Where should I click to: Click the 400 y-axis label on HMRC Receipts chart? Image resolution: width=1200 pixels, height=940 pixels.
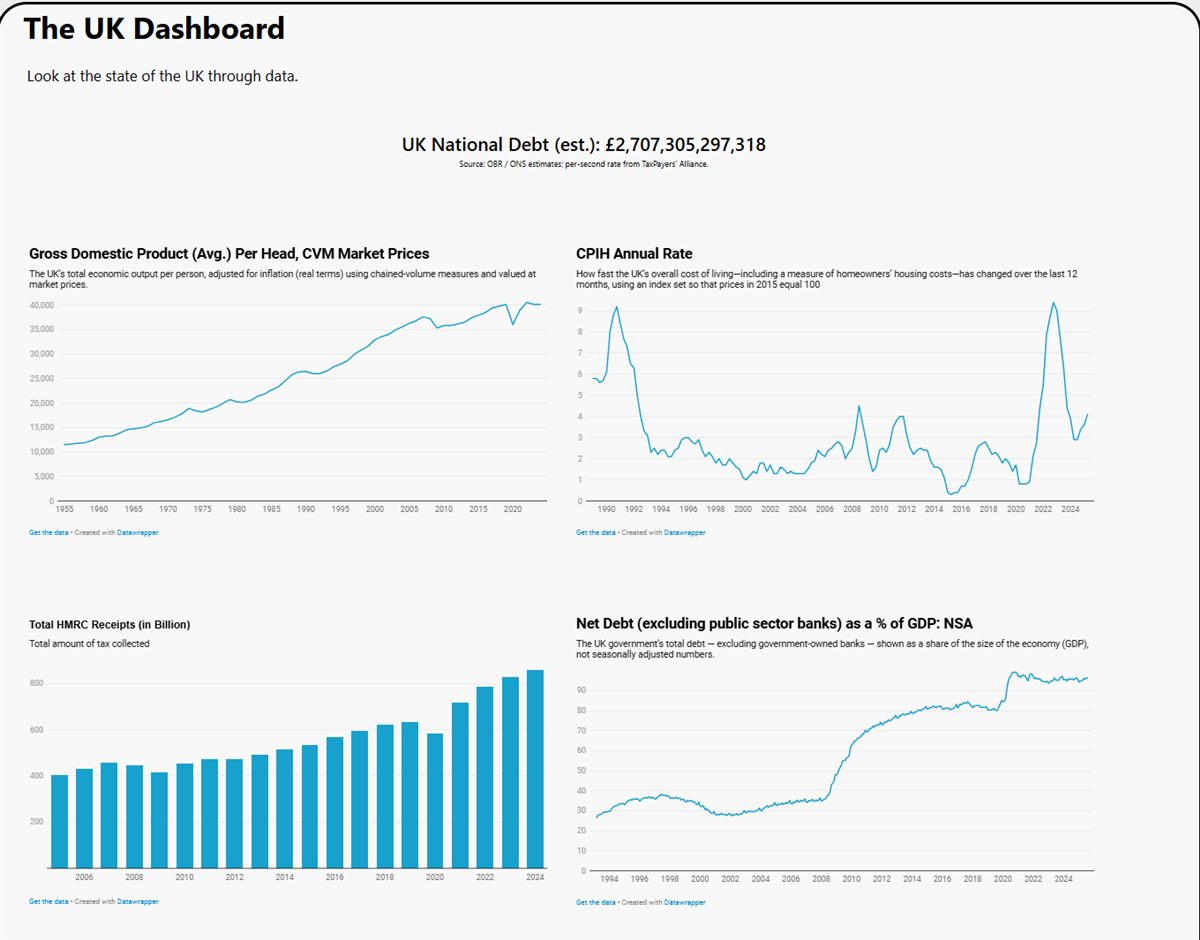click(37, 776)
